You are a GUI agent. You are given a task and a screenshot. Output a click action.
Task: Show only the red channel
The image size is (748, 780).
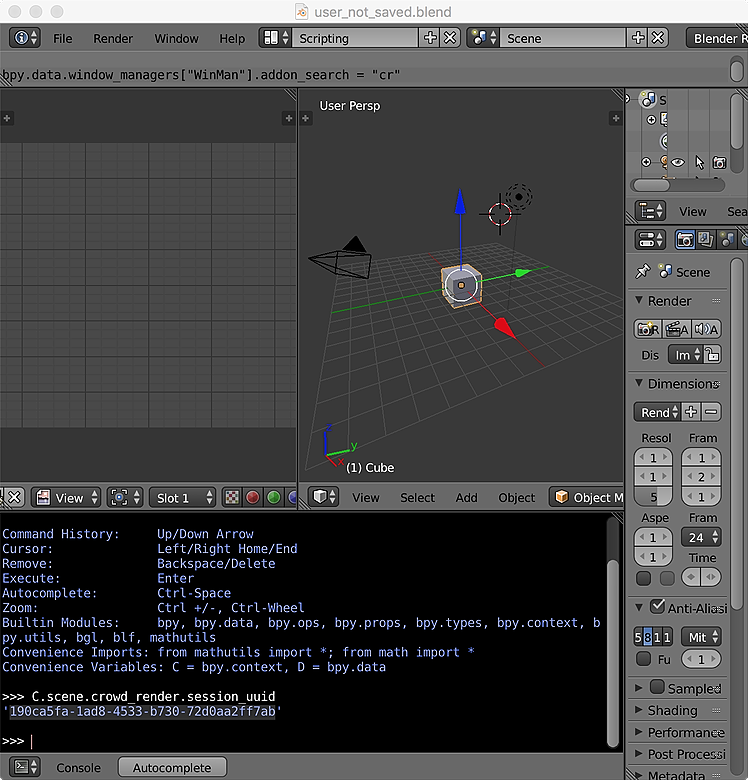(x=253, y=497)
